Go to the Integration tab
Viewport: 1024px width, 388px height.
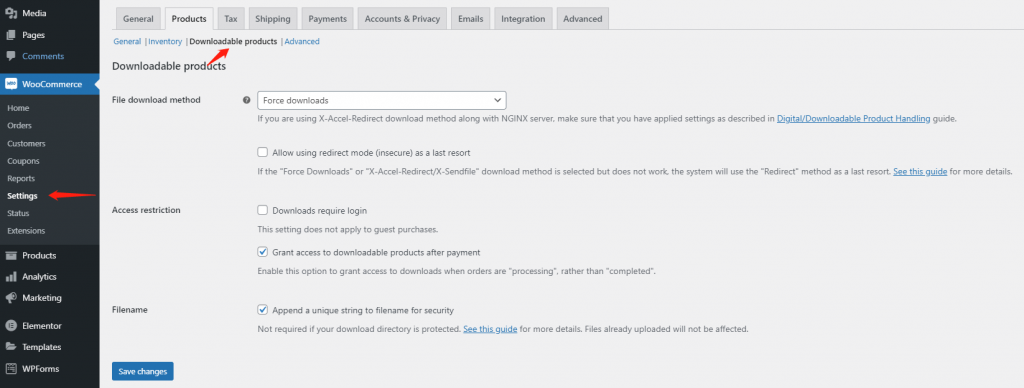523,19
